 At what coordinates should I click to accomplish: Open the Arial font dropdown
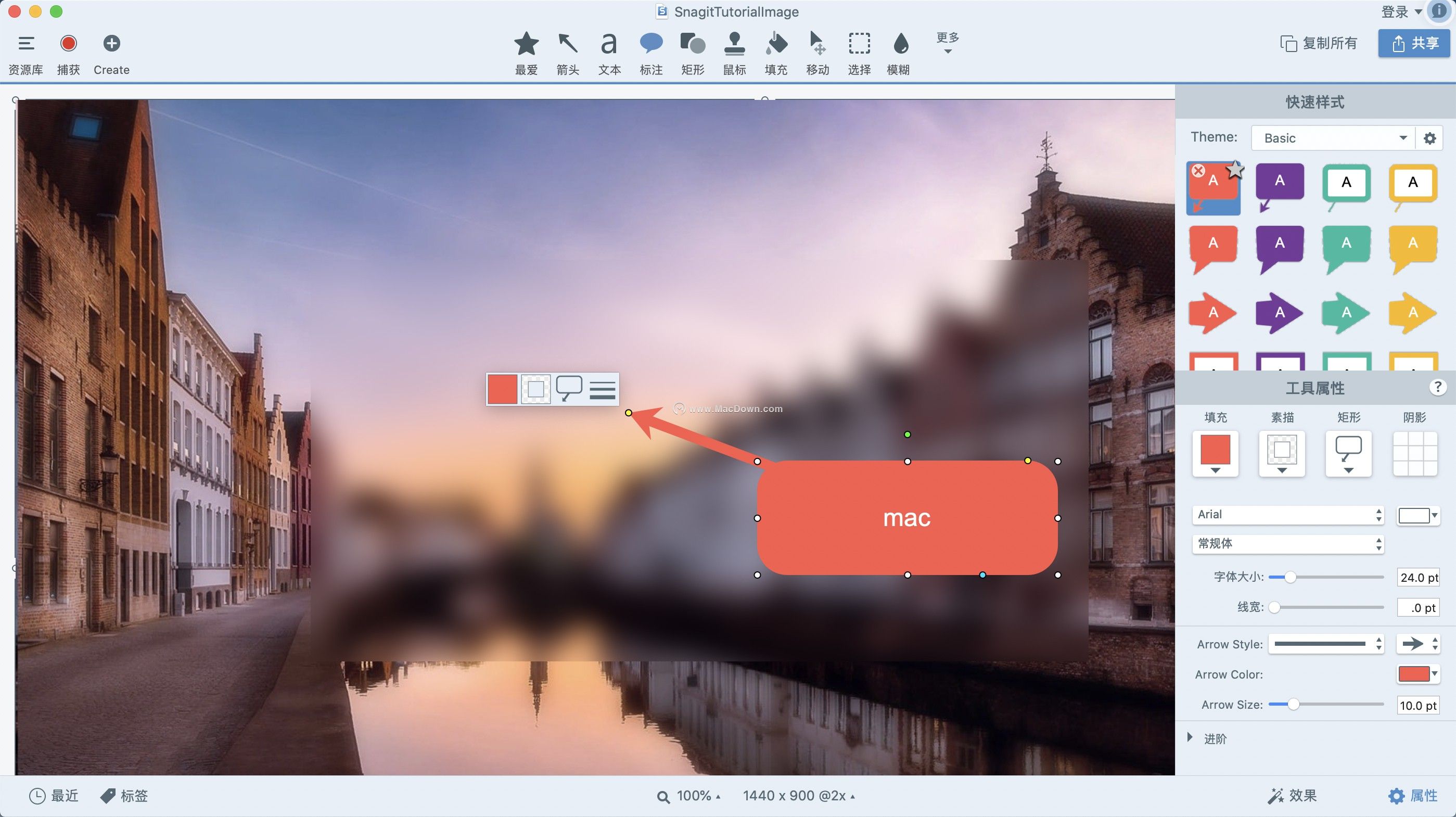click(1288, 515)
